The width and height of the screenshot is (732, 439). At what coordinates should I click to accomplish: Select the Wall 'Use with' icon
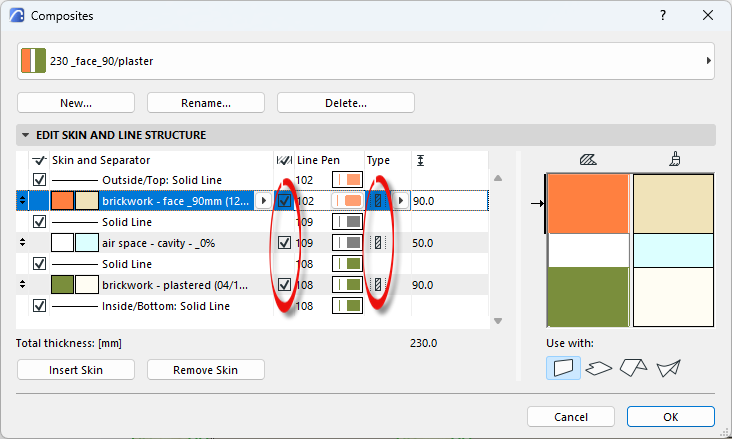click(563, 368)
